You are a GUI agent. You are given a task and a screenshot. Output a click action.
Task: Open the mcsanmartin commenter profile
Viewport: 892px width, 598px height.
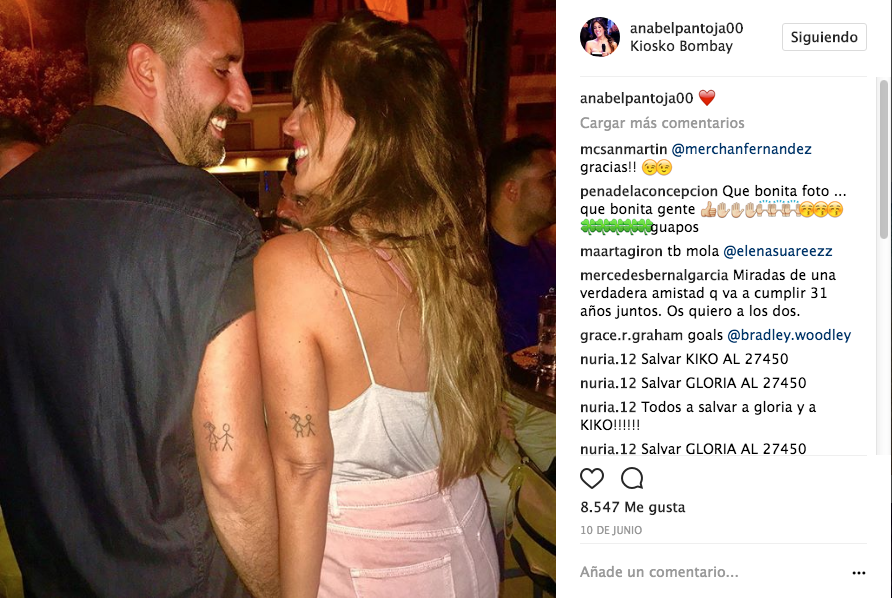click(623, 149)
